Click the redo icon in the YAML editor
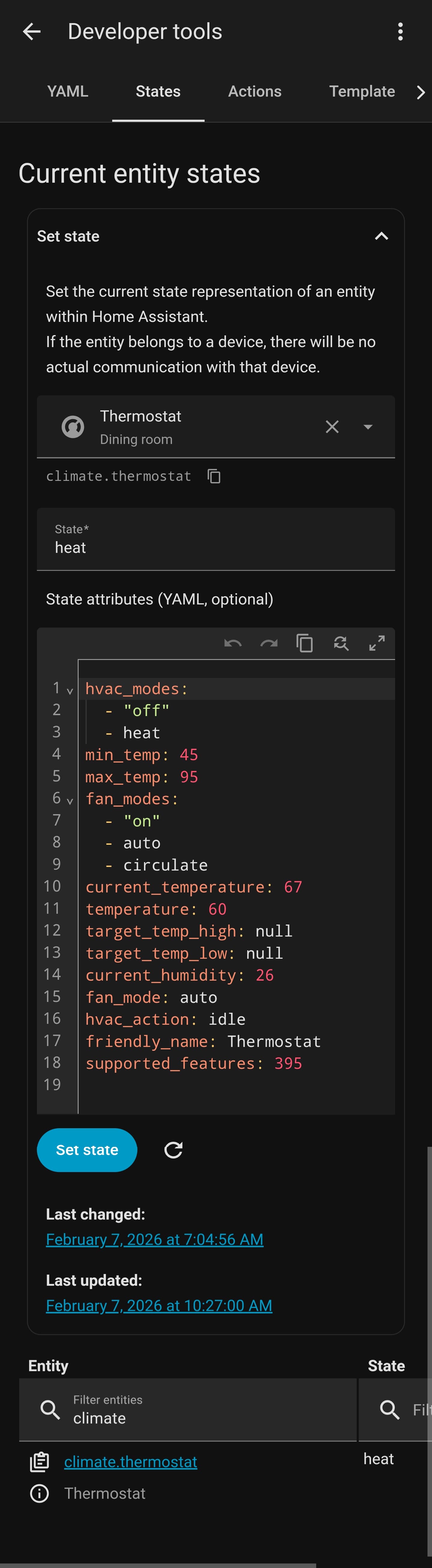432x1568 pixels. (269, 643)
